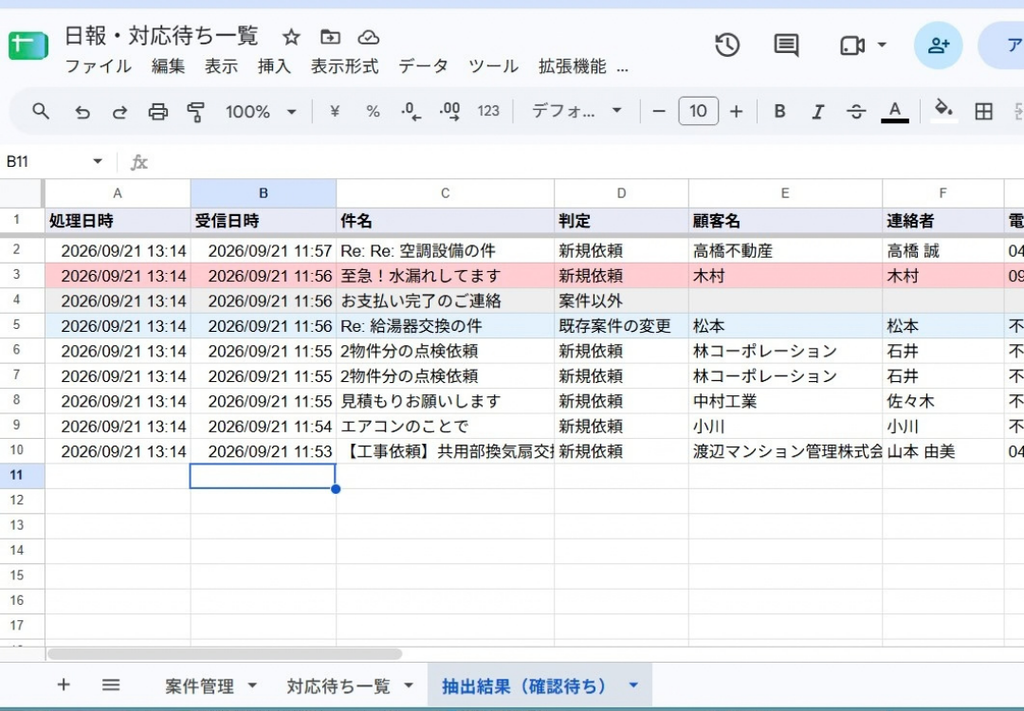Star the 日報・対応待ち一覧 document
Viewport: 1024px width, 711px height.
click(291, 37)
